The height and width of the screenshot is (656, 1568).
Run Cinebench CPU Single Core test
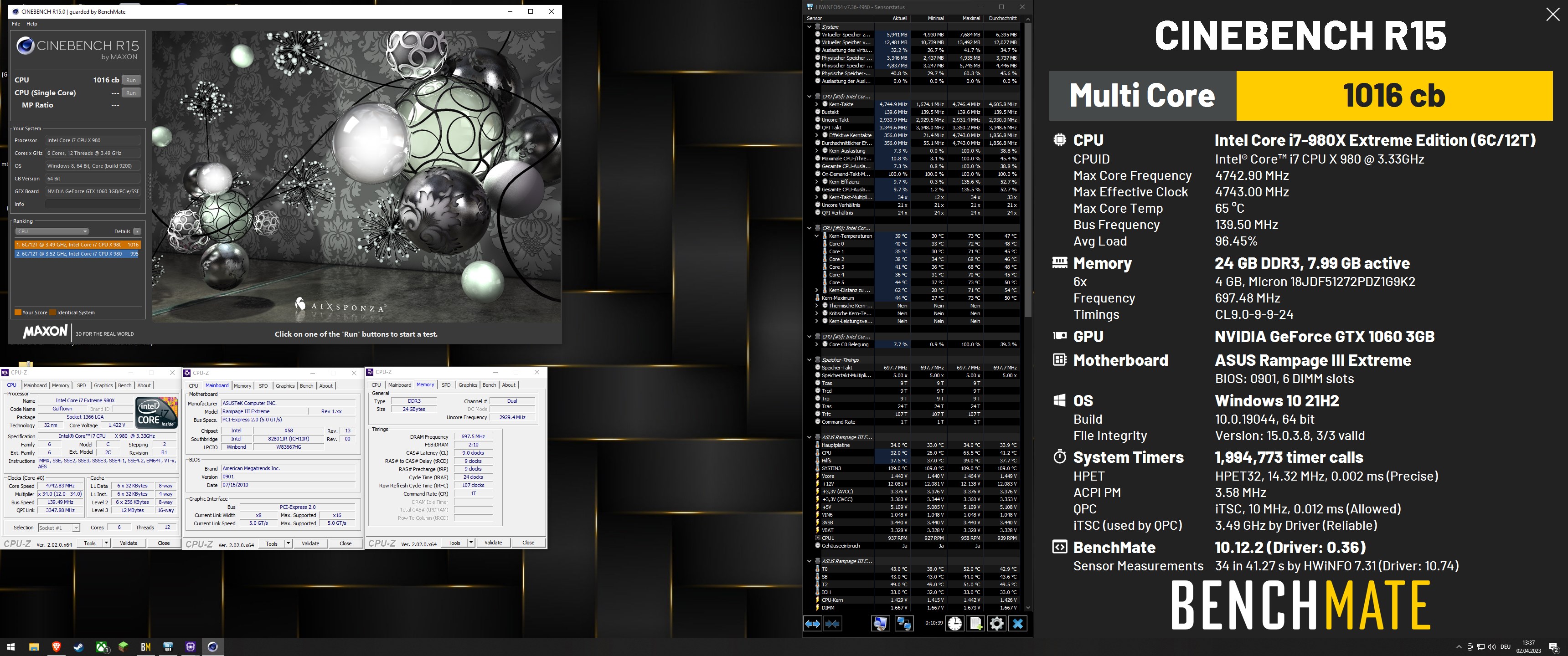pyautogui.click(x=131, y=92)
